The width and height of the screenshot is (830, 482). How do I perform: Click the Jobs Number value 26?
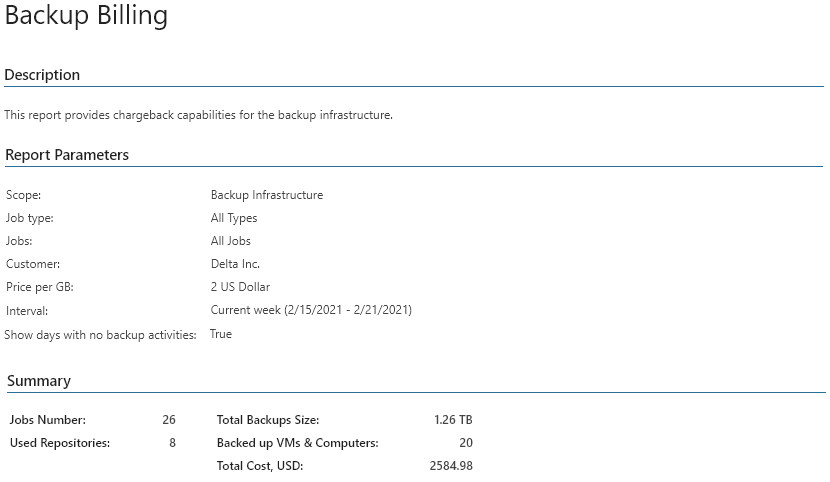pyautogui.click(x=169, y=420)
